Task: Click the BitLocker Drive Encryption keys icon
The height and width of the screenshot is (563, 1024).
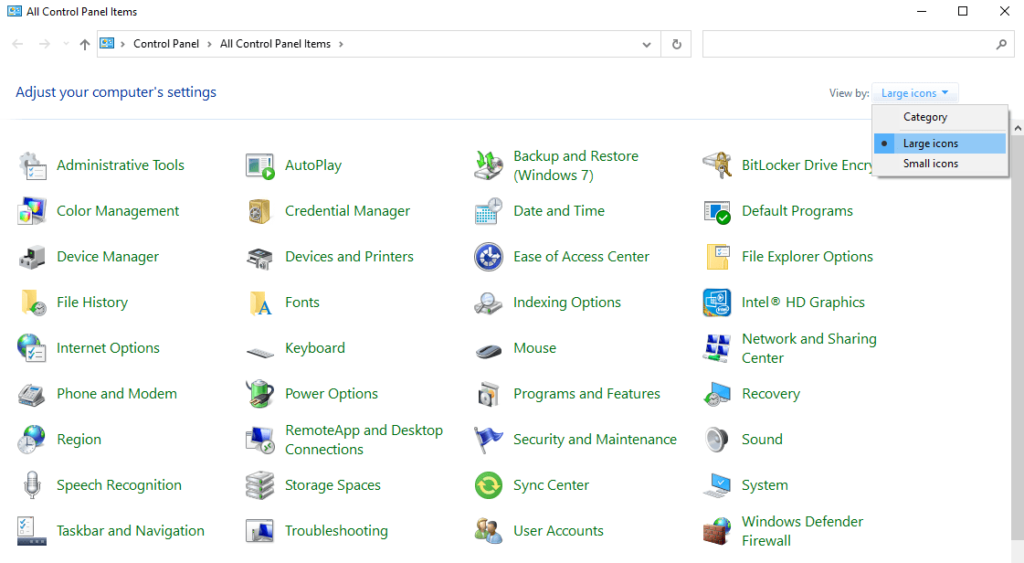Action: click(717, 165)
